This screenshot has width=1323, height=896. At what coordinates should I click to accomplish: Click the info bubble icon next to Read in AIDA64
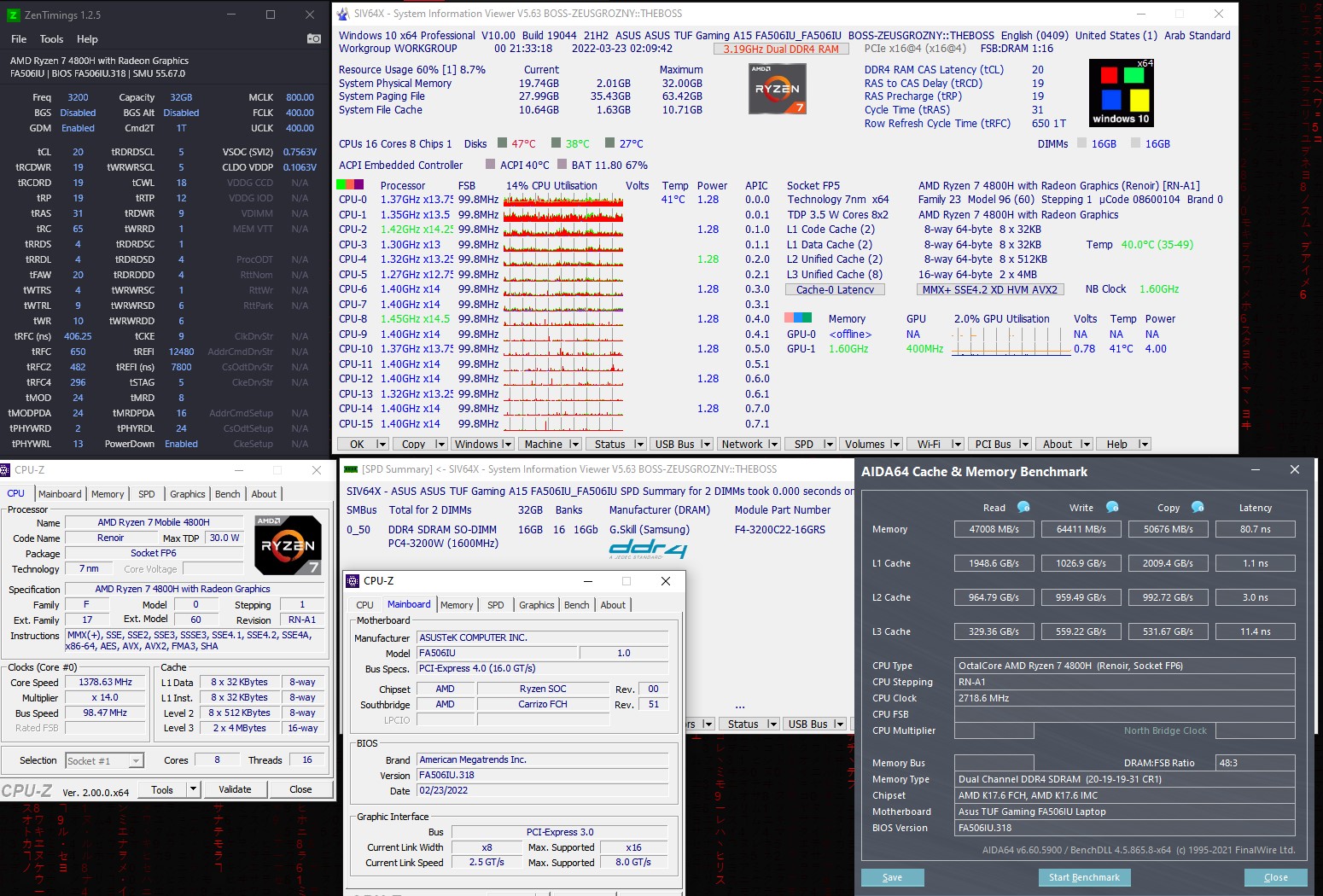pyautogui.click(x=1023, y=507)
